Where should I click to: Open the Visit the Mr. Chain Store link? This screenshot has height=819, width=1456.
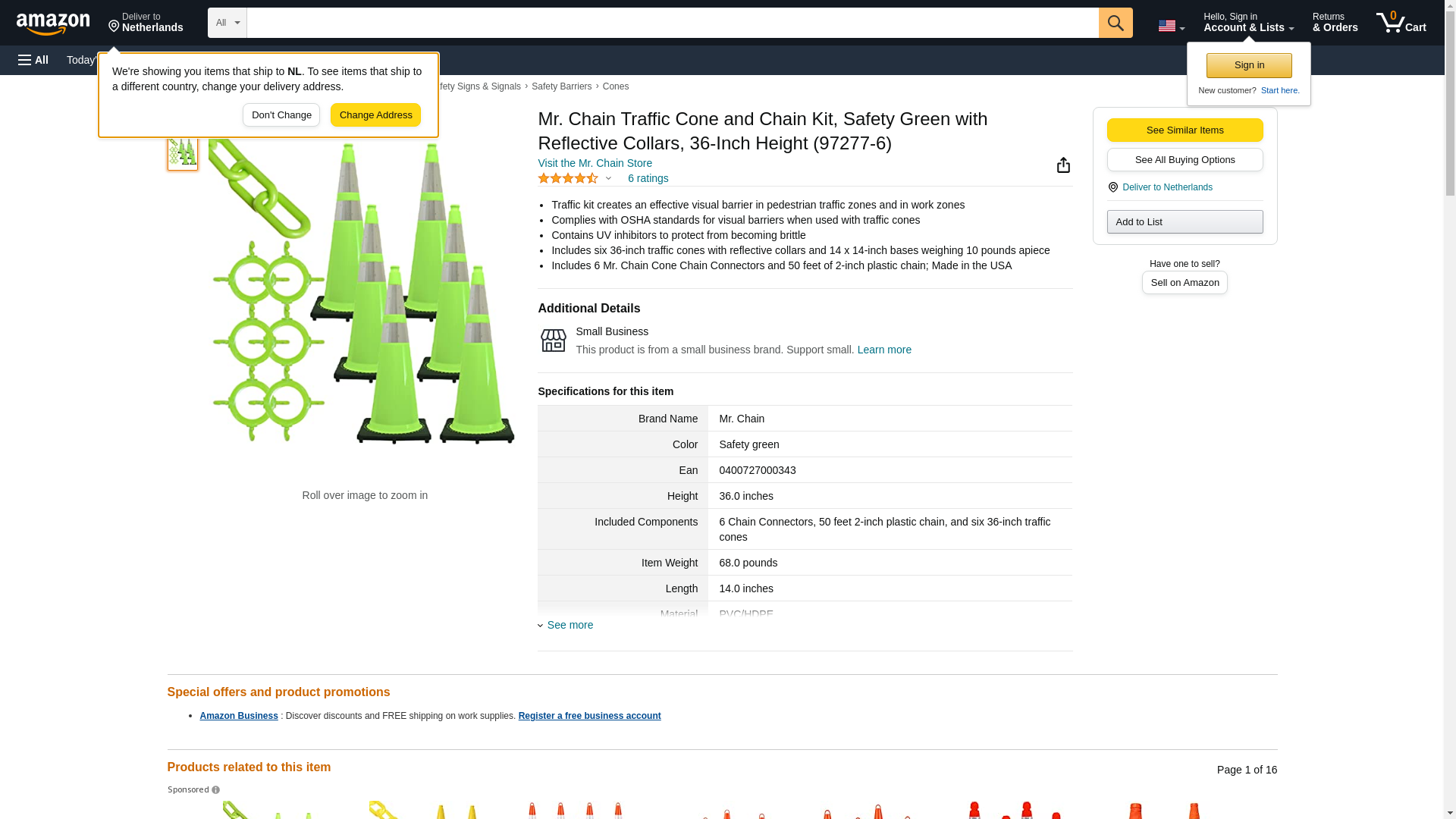[x=595, y=163]
